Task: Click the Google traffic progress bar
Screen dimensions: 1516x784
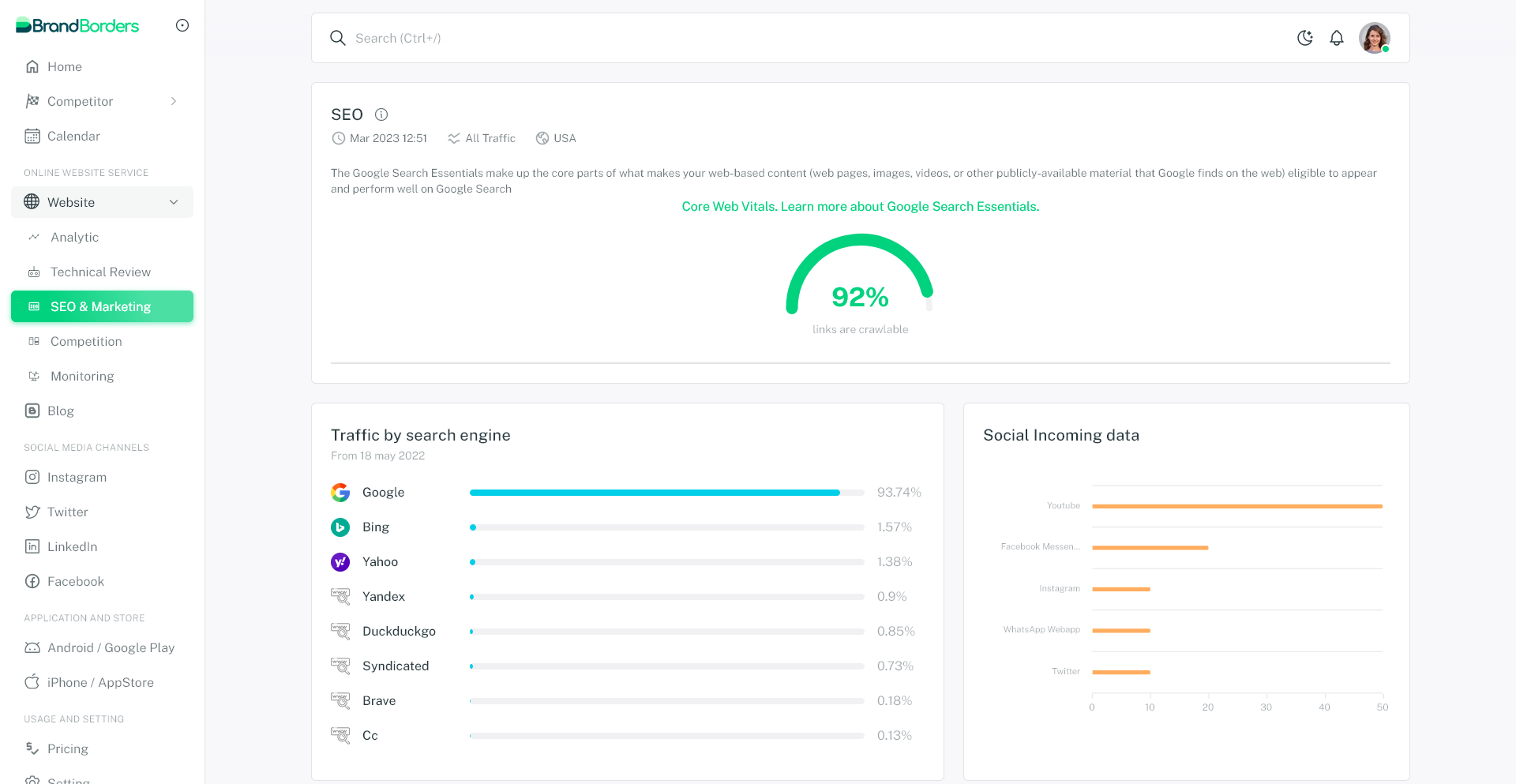Action: [667, 493]
